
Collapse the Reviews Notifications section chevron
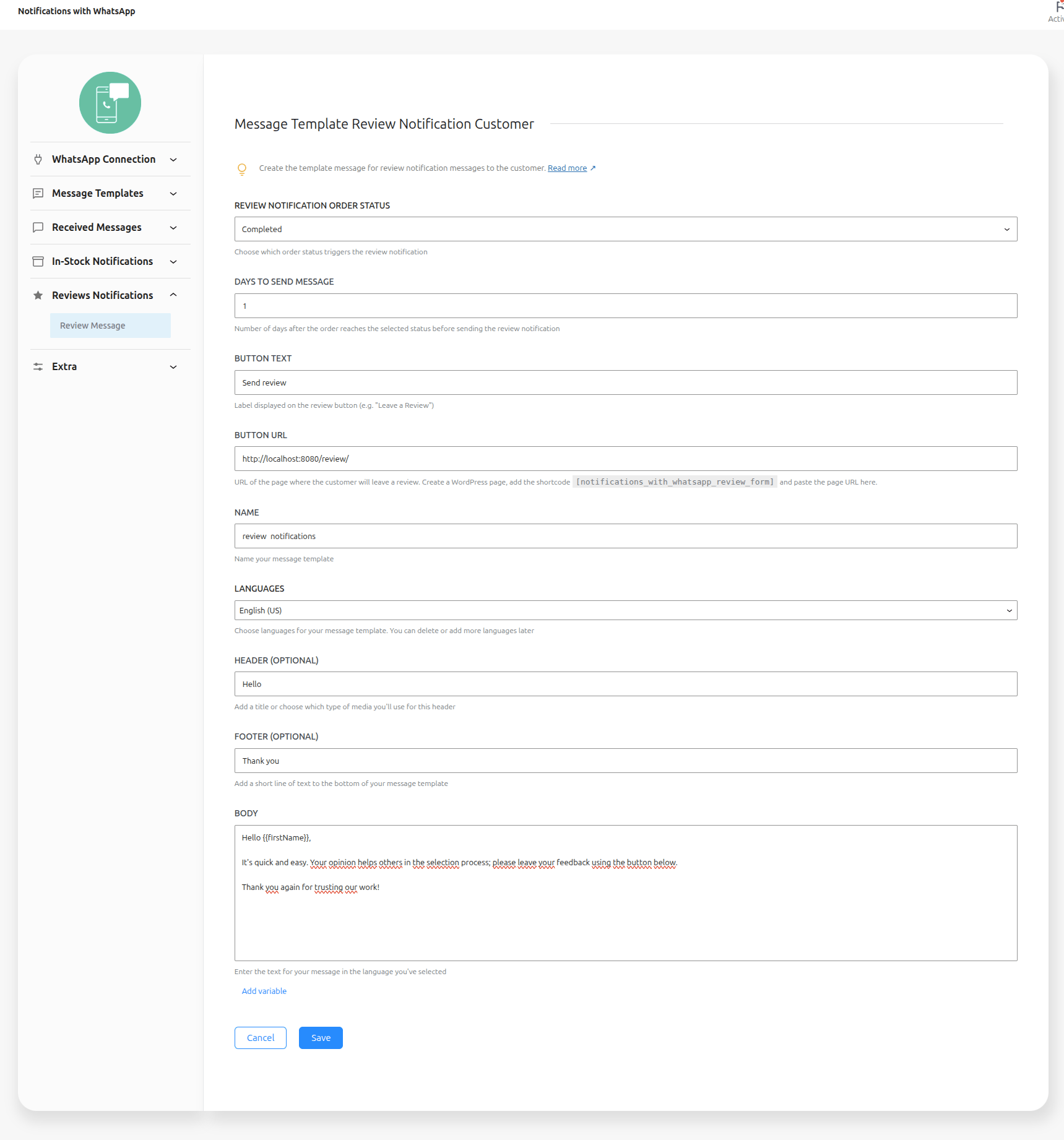(x=173, y=295)
